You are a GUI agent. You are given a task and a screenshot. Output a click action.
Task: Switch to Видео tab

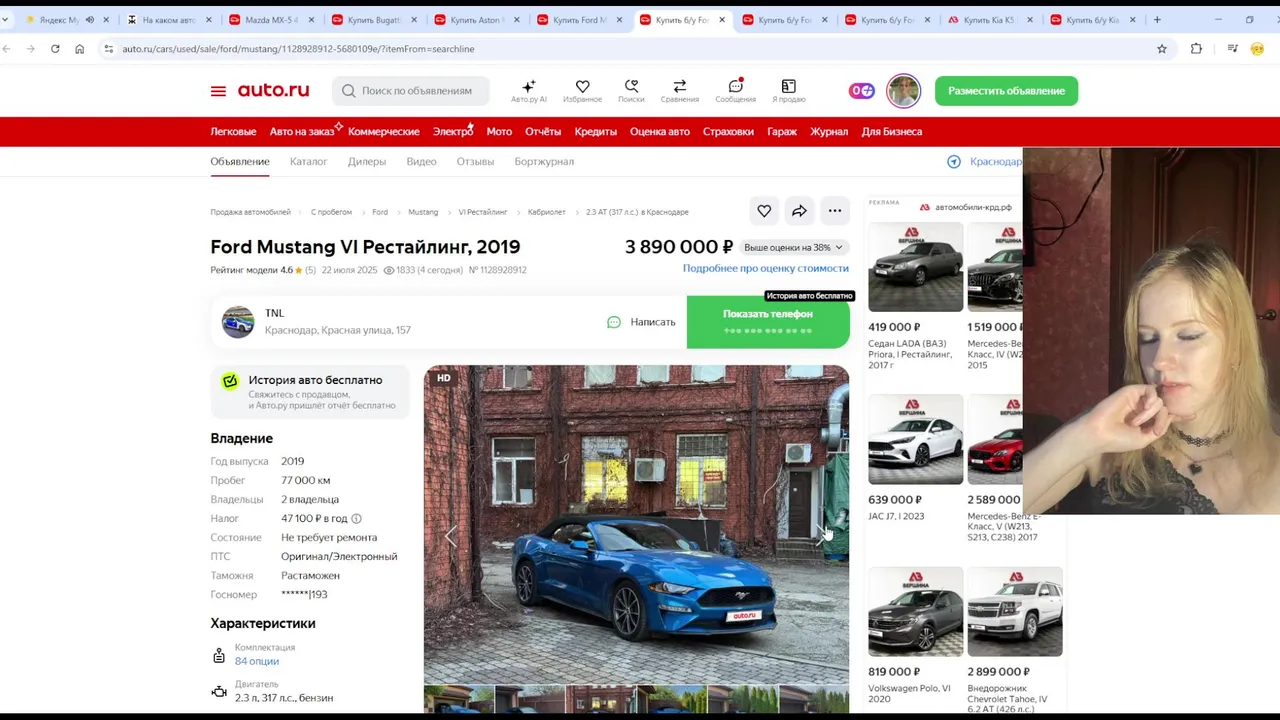[x=421, y=162]
